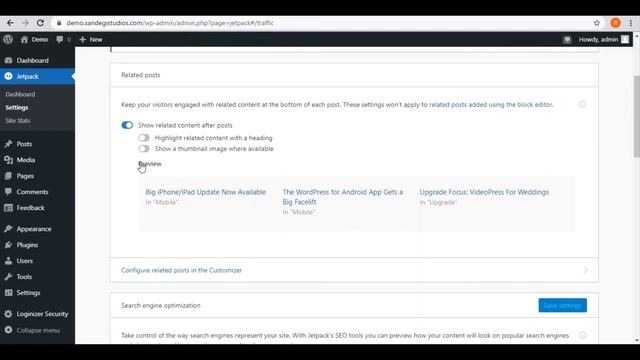Open comments bubble in admin bar

(63, 40)
